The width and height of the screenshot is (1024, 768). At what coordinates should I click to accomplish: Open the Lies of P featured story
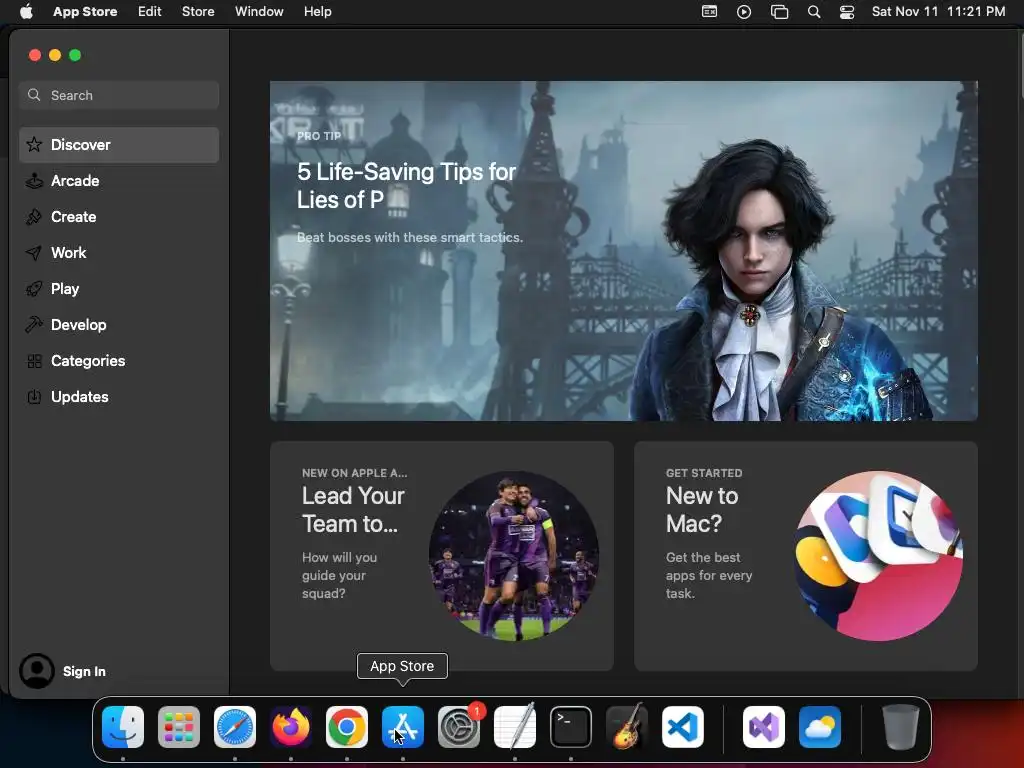pos(624,251)
